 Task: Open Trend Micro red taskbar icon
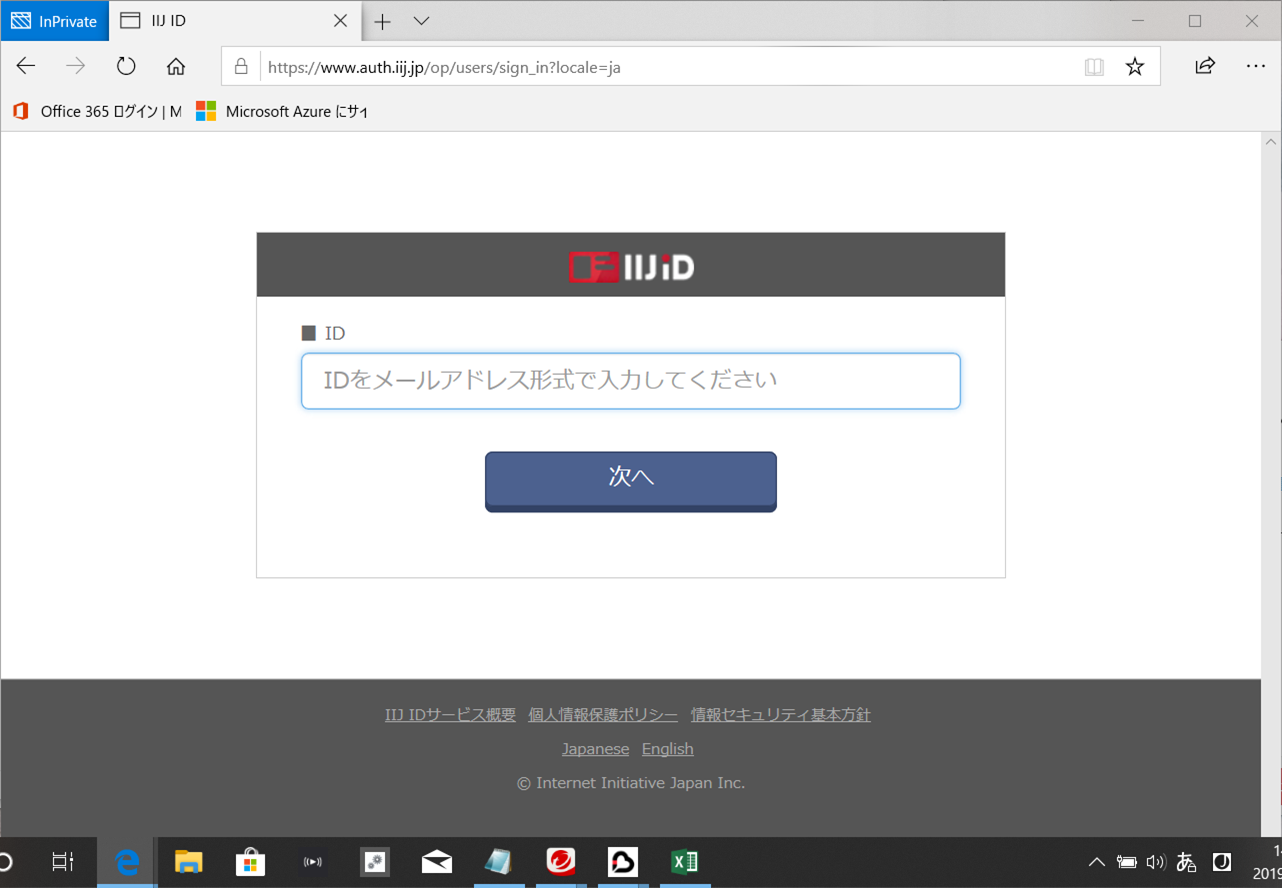561,862
